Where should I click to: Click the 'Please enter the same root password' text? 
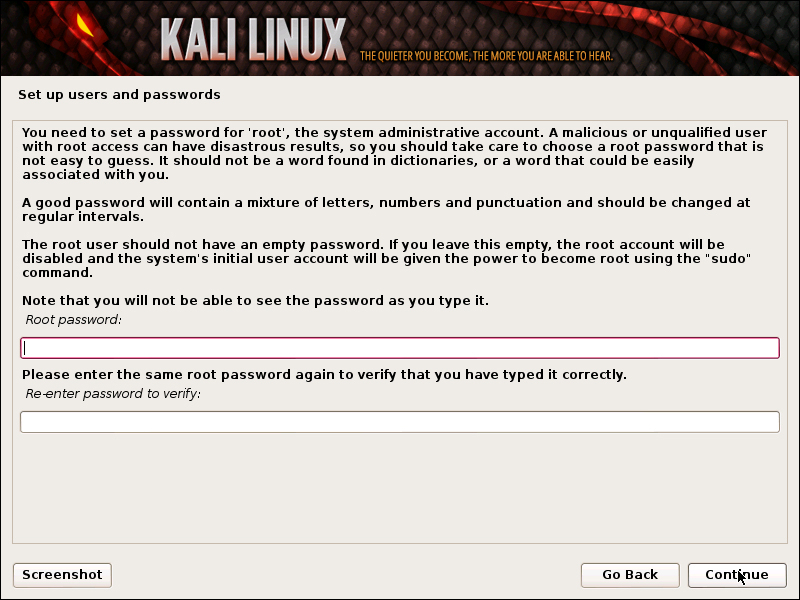[x=324, y=374]
